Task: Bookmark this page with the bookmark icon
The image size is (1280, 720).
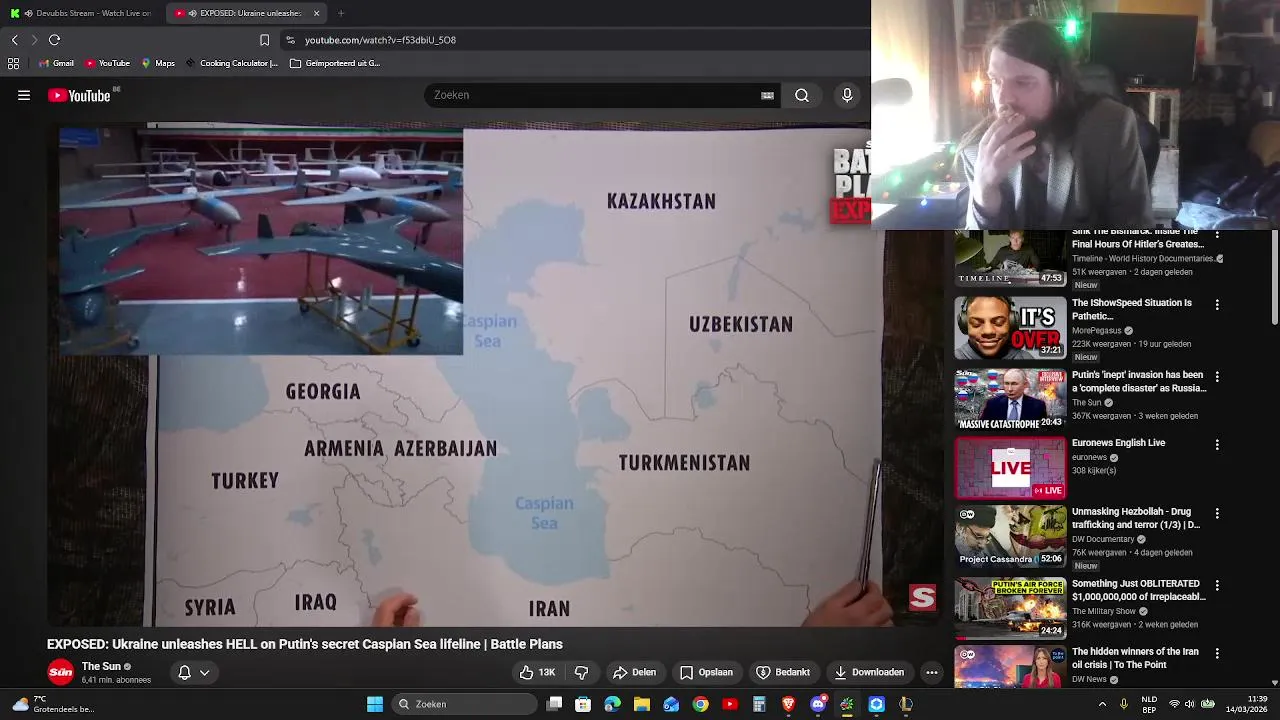Action: pos(264,40)
